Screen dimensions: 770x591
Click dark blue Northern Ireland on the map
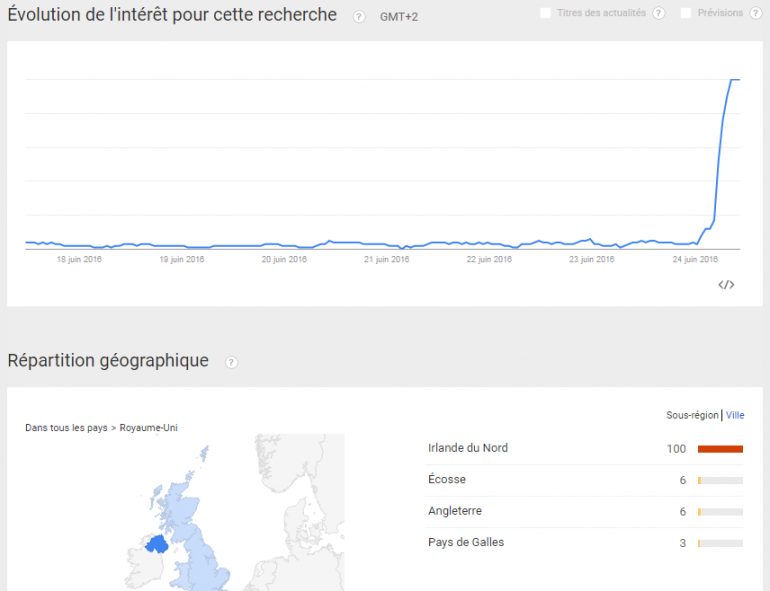point(156,543)
